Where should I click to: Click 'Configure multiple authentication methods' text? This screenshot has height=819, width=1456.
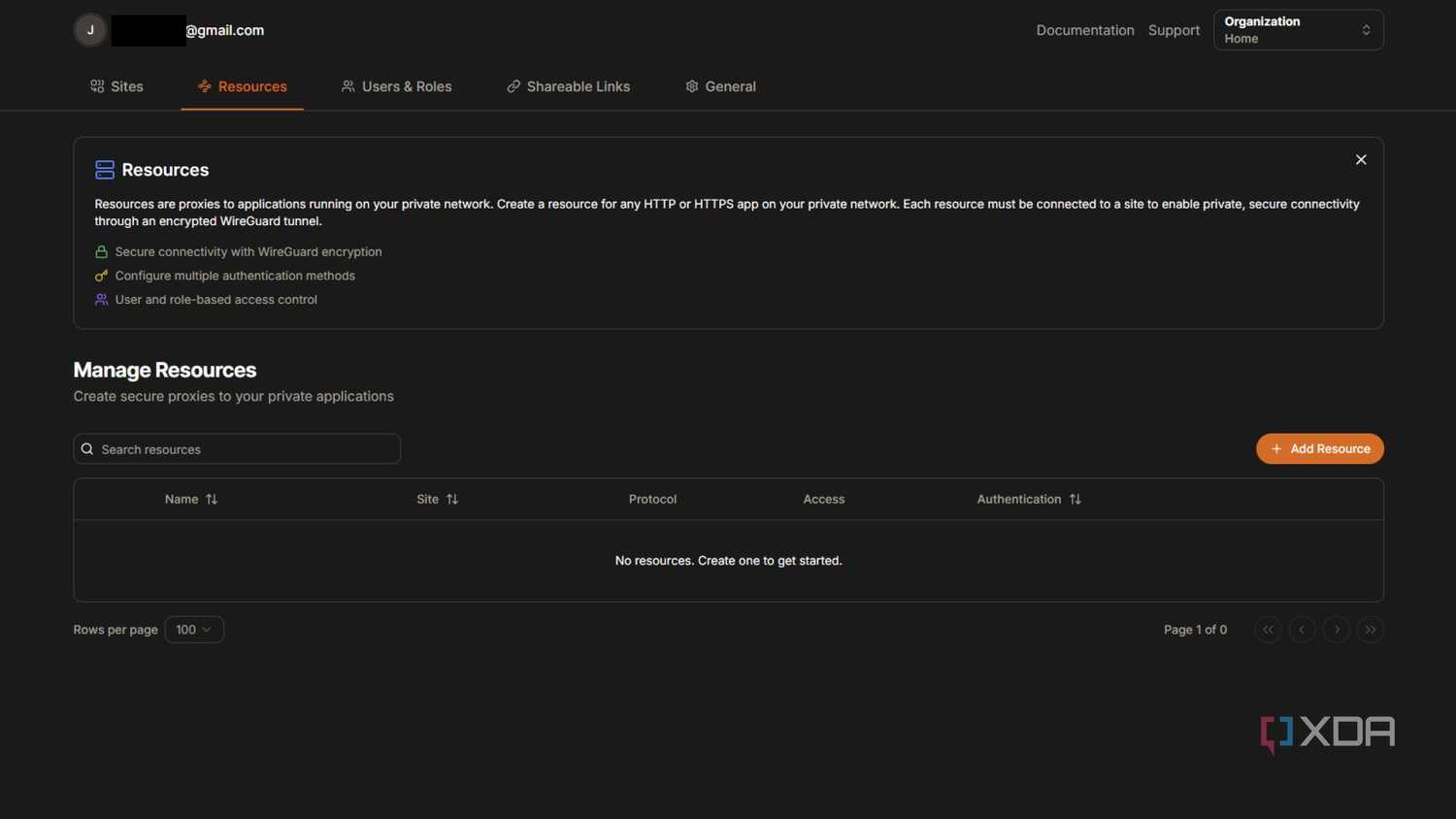[x=235, y=276]
